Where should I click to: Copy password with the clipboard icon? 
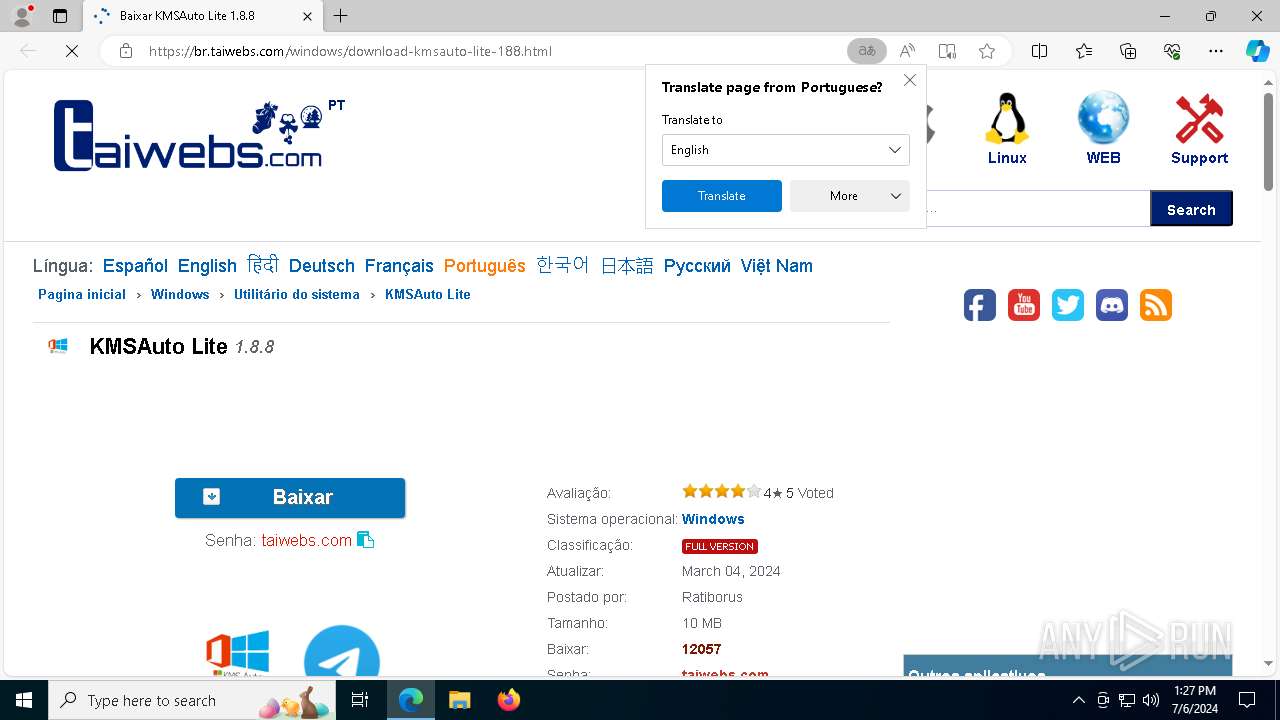click(x=366, y=540)
